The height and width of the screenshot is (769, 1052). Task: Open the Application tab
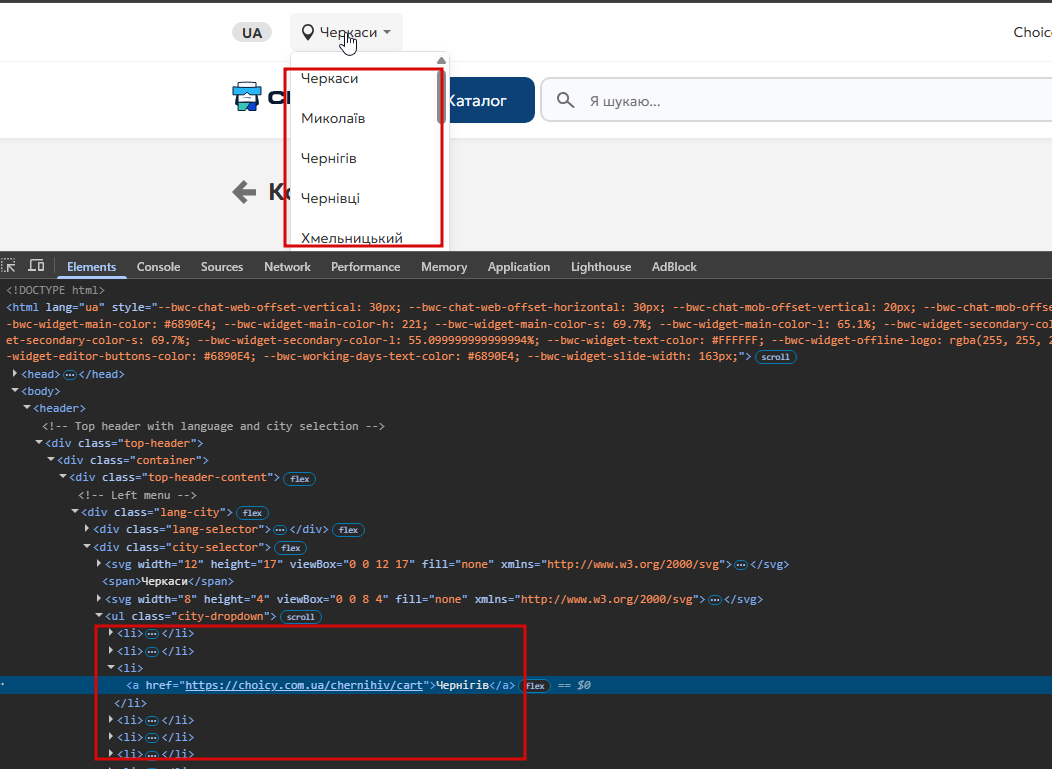coord(519,266)
